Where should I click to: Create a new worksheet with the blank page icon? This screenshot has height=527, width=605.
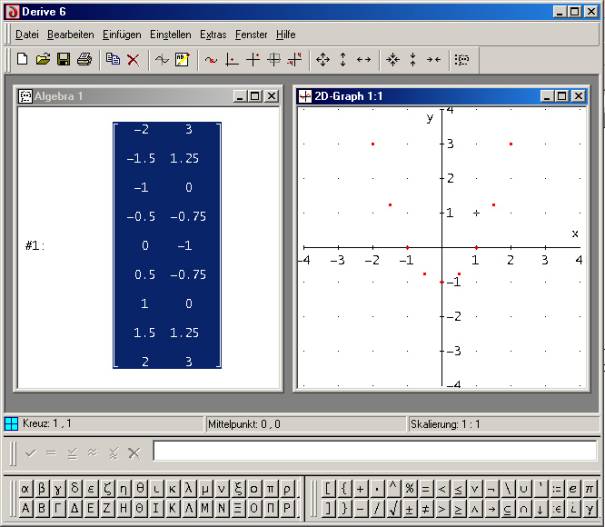22,59
